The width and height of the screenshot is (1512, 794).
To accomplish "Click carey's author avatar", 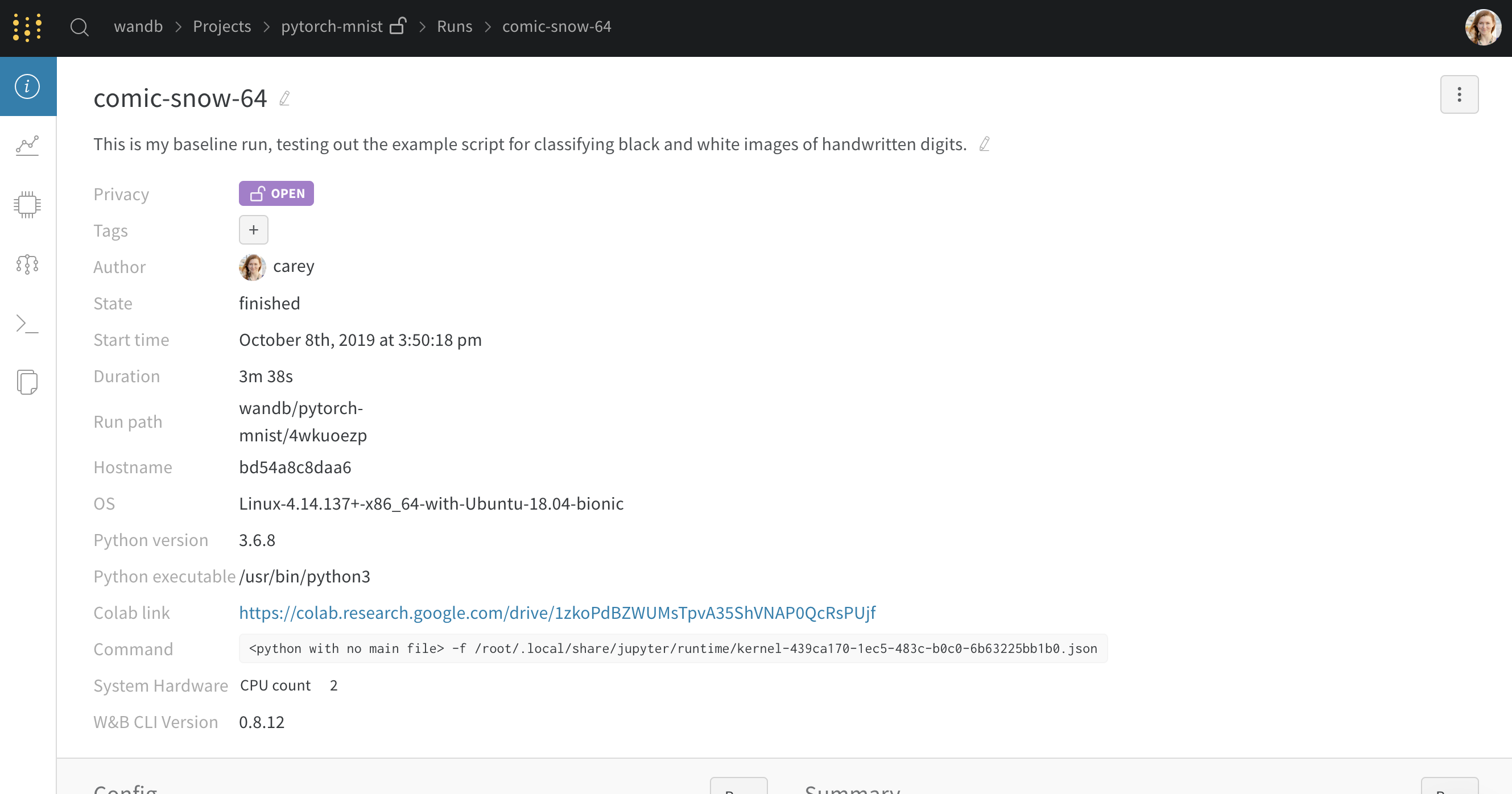I will click(x=253, y=267).
